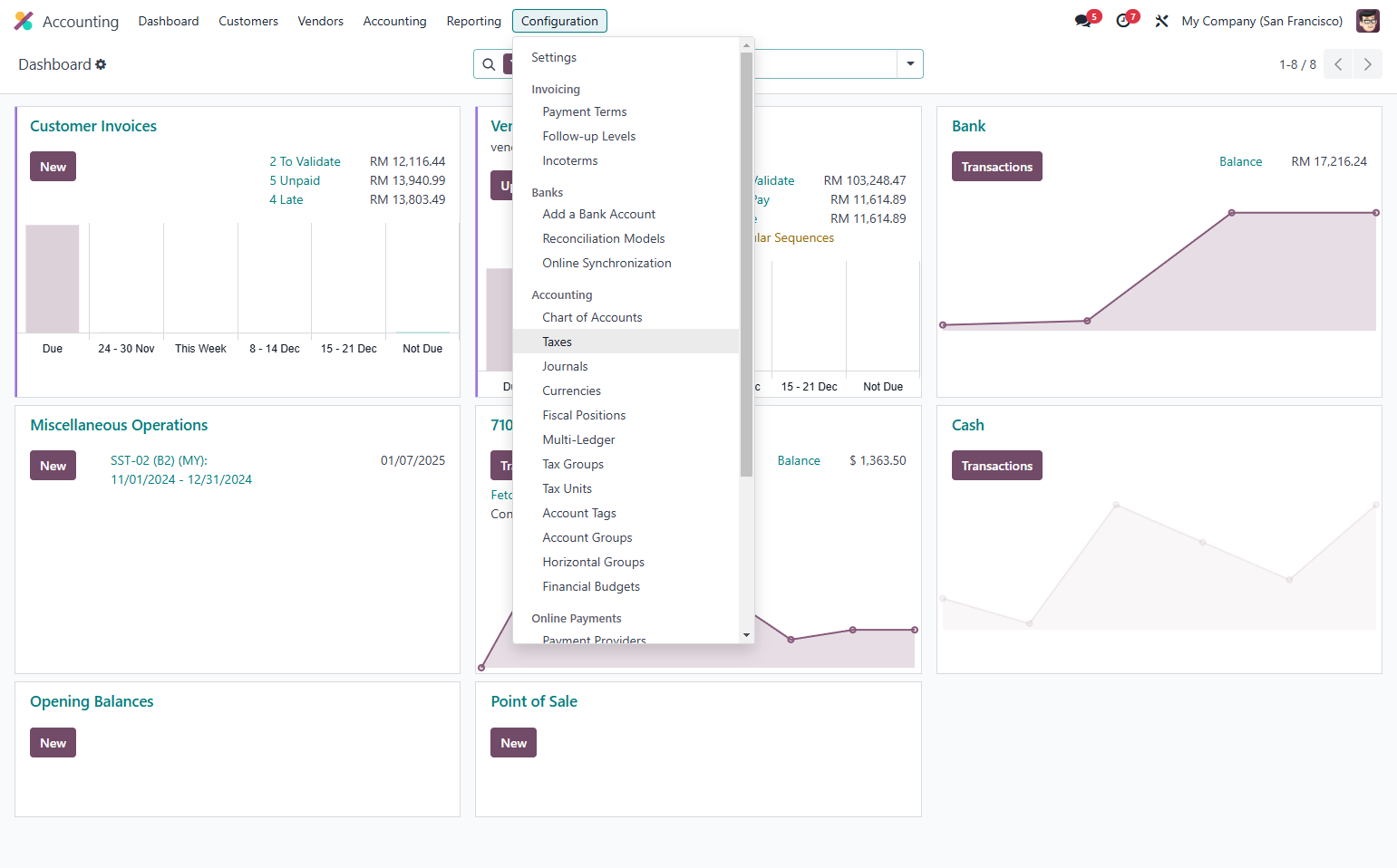Click the 1-8 / 8 pager counter
The image size is (1397, 868).
point(1297,64)
